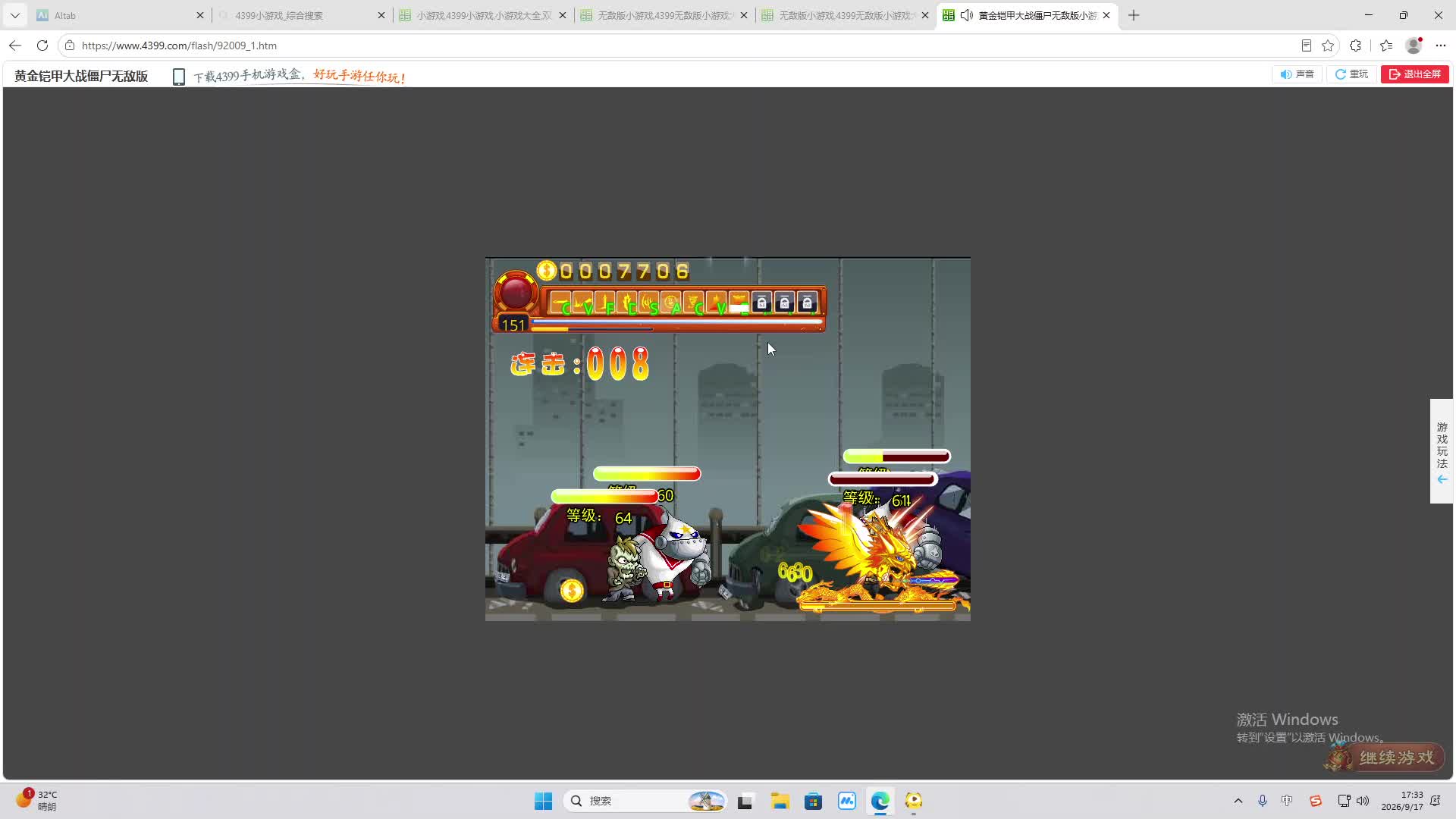This screenshot has height=819, width=1456.
Task: View site information lock icon
Action: 70,45
